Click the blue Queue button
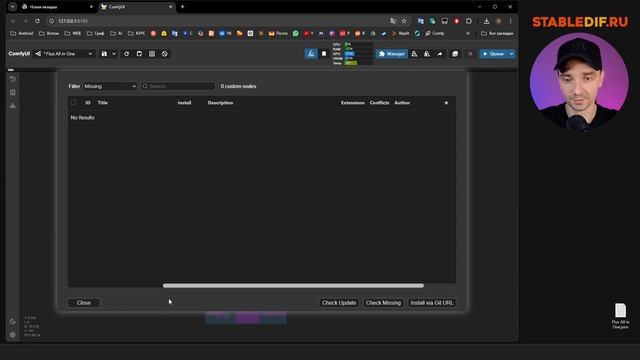Viewport: 640px width, 360px height. click(493, 54)
